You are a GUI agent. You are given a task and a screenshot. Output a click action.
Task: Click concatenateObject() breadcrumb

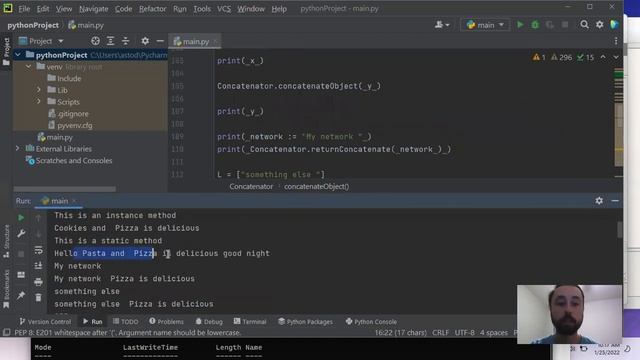pos(316,187)
